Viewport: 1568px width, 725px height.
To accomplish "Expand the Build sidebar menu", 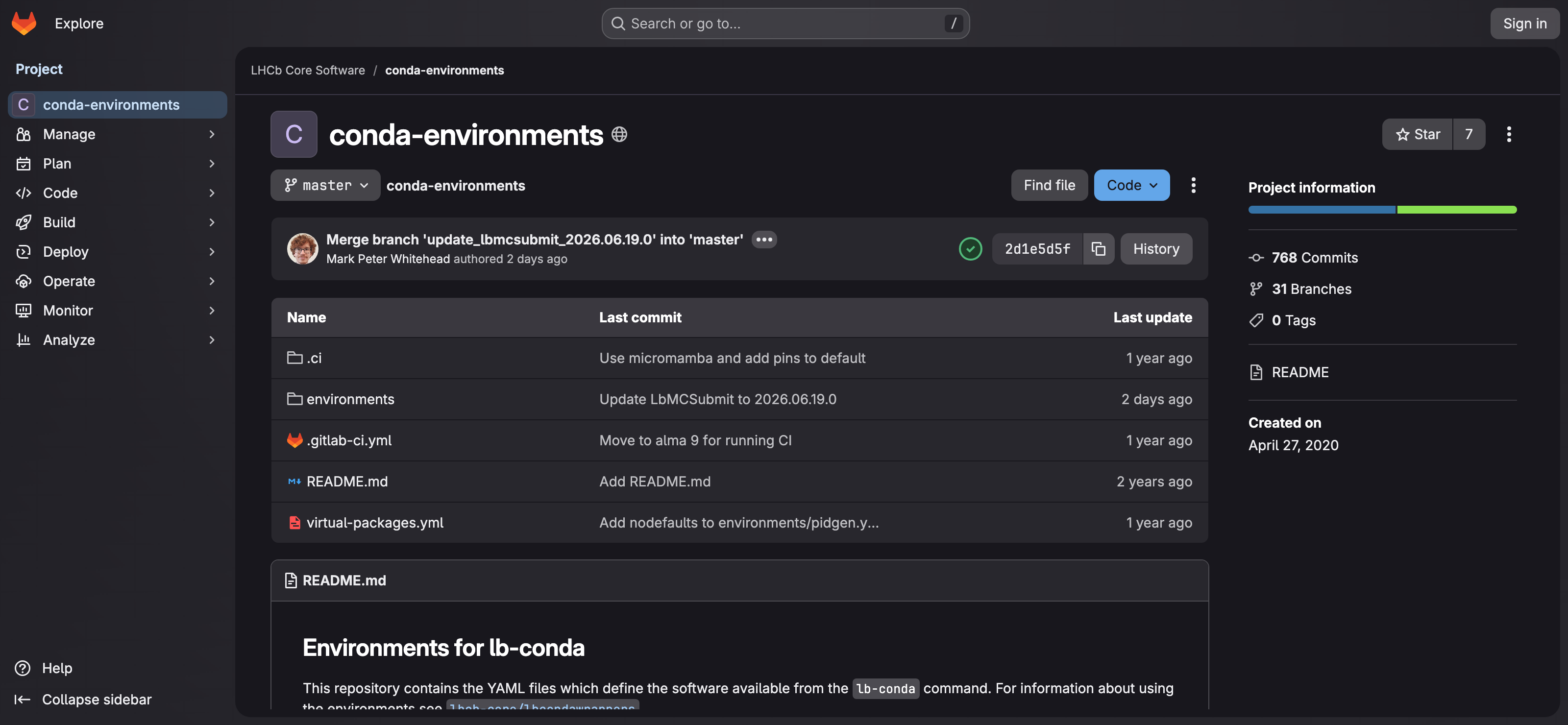I will [118, 222].
